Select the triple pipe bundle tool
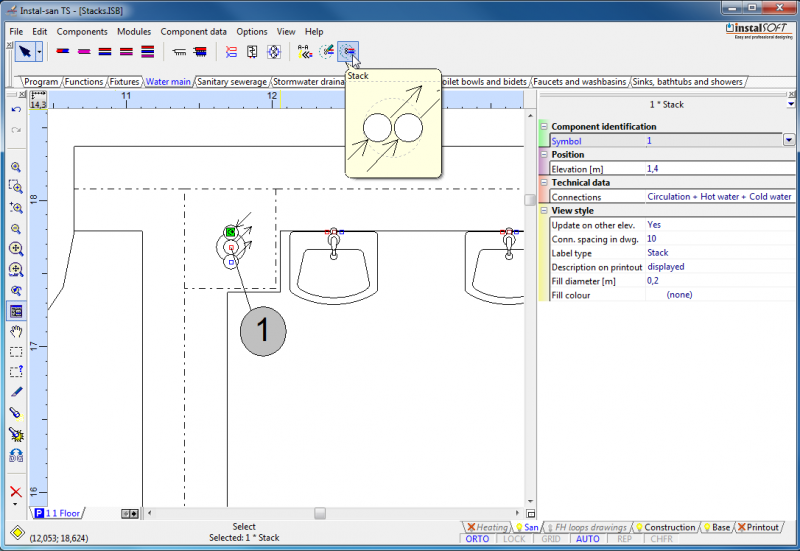The image size is (800, 551). (x=148, y=52)
